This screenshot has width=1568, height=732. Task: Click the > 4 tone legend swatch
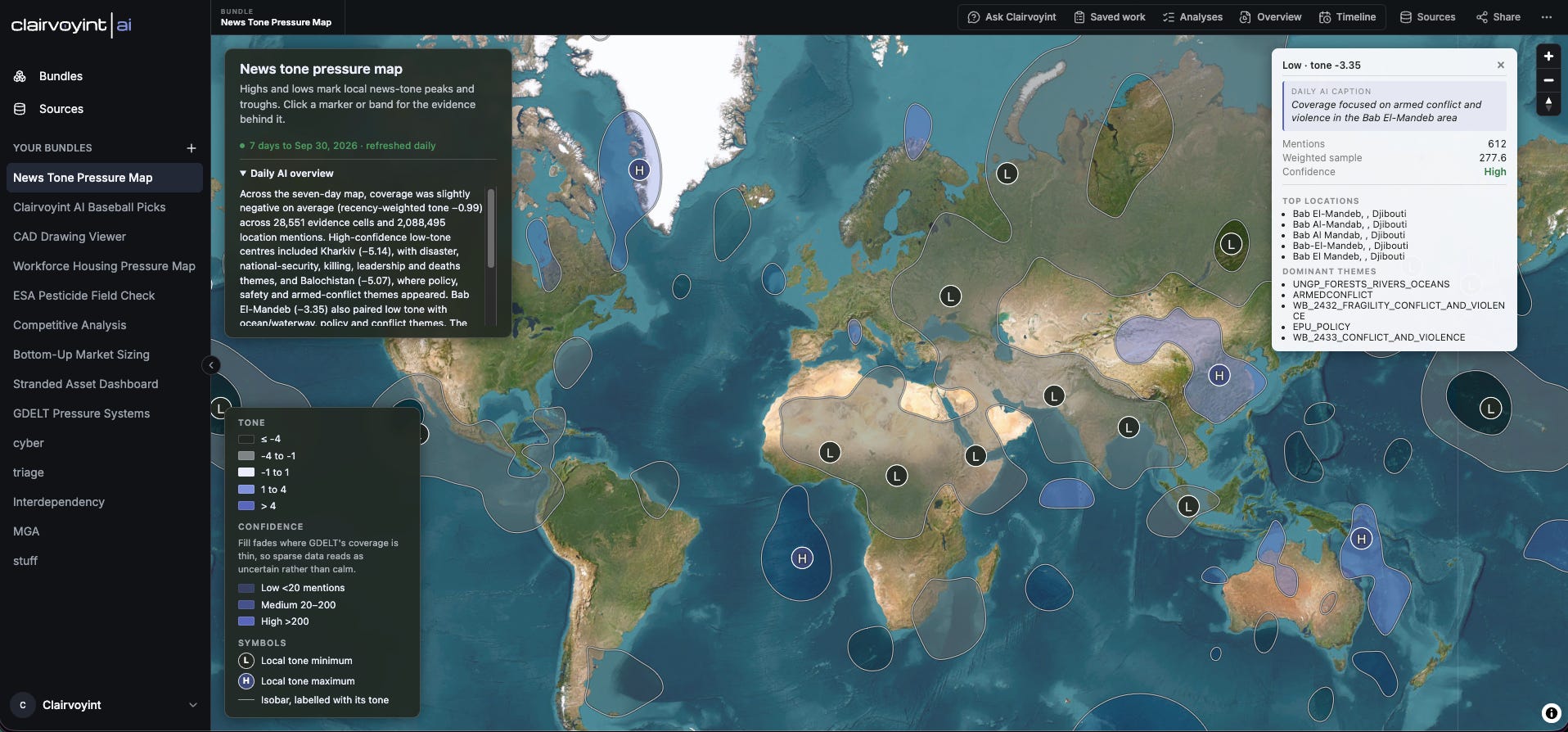246,506
